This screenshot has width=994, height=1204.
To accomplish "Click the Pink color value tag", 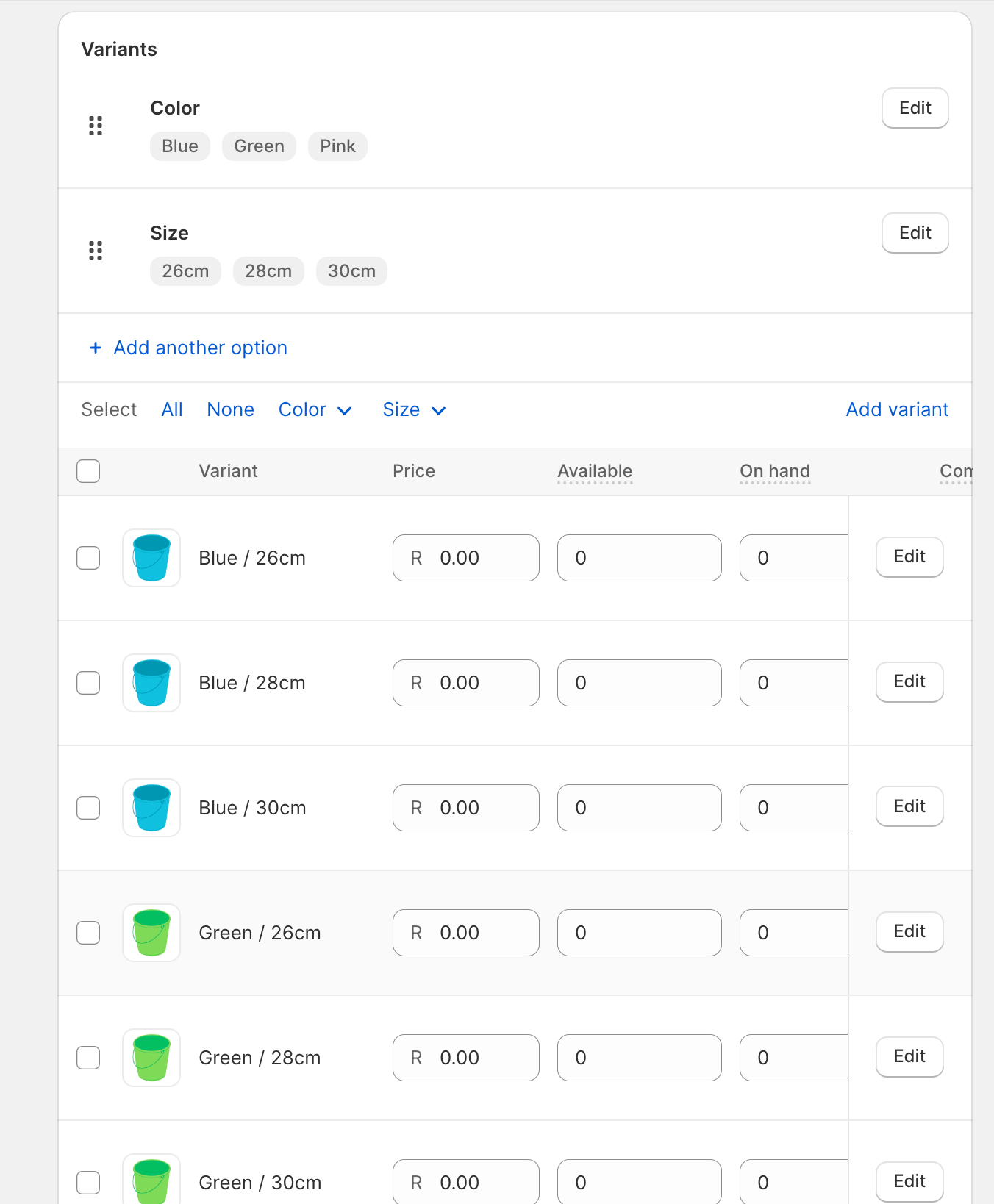I will 337,146.
